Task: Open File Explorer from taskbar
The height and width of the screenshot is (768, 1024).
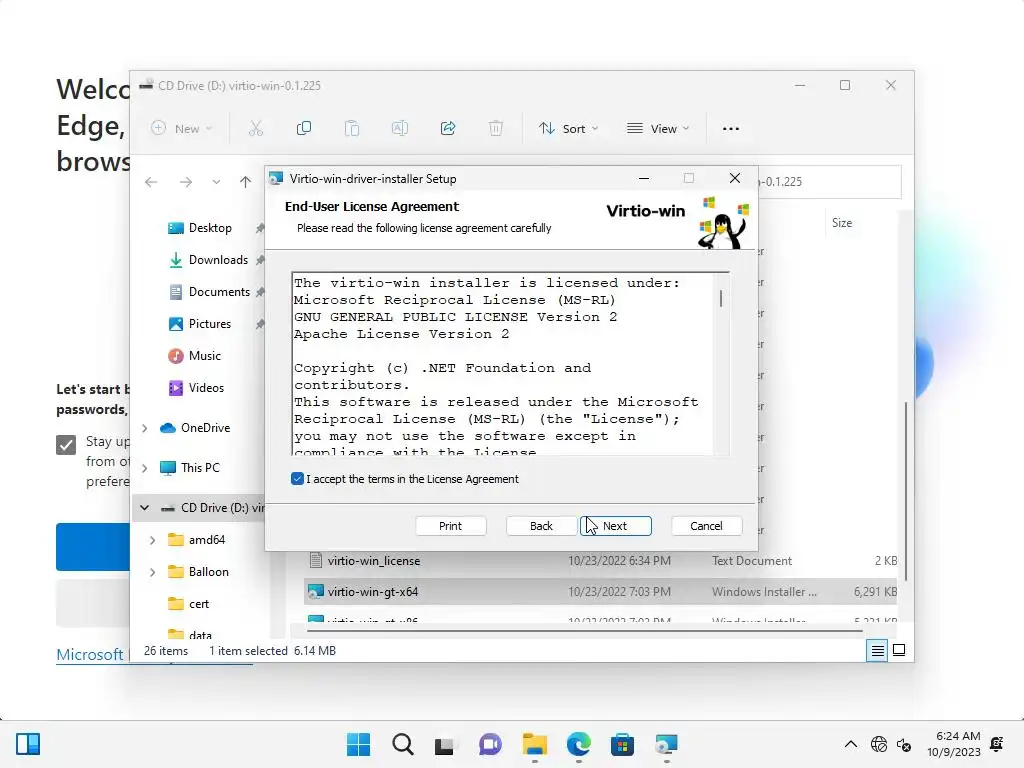Action: [x=534, y=744]
